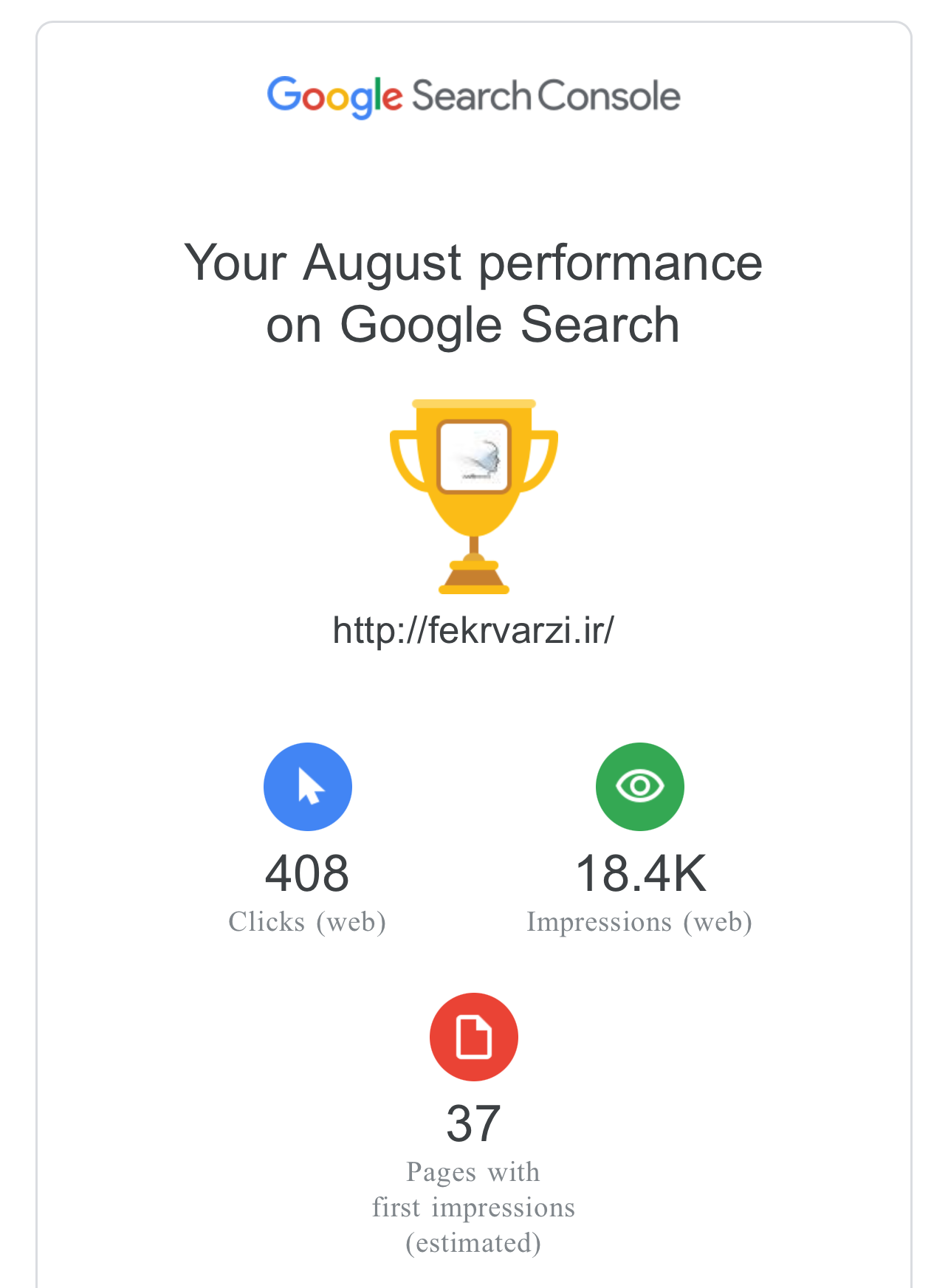Click the colorful Google logo
This screenshot has width=948, height=1288.
(334, 97)
